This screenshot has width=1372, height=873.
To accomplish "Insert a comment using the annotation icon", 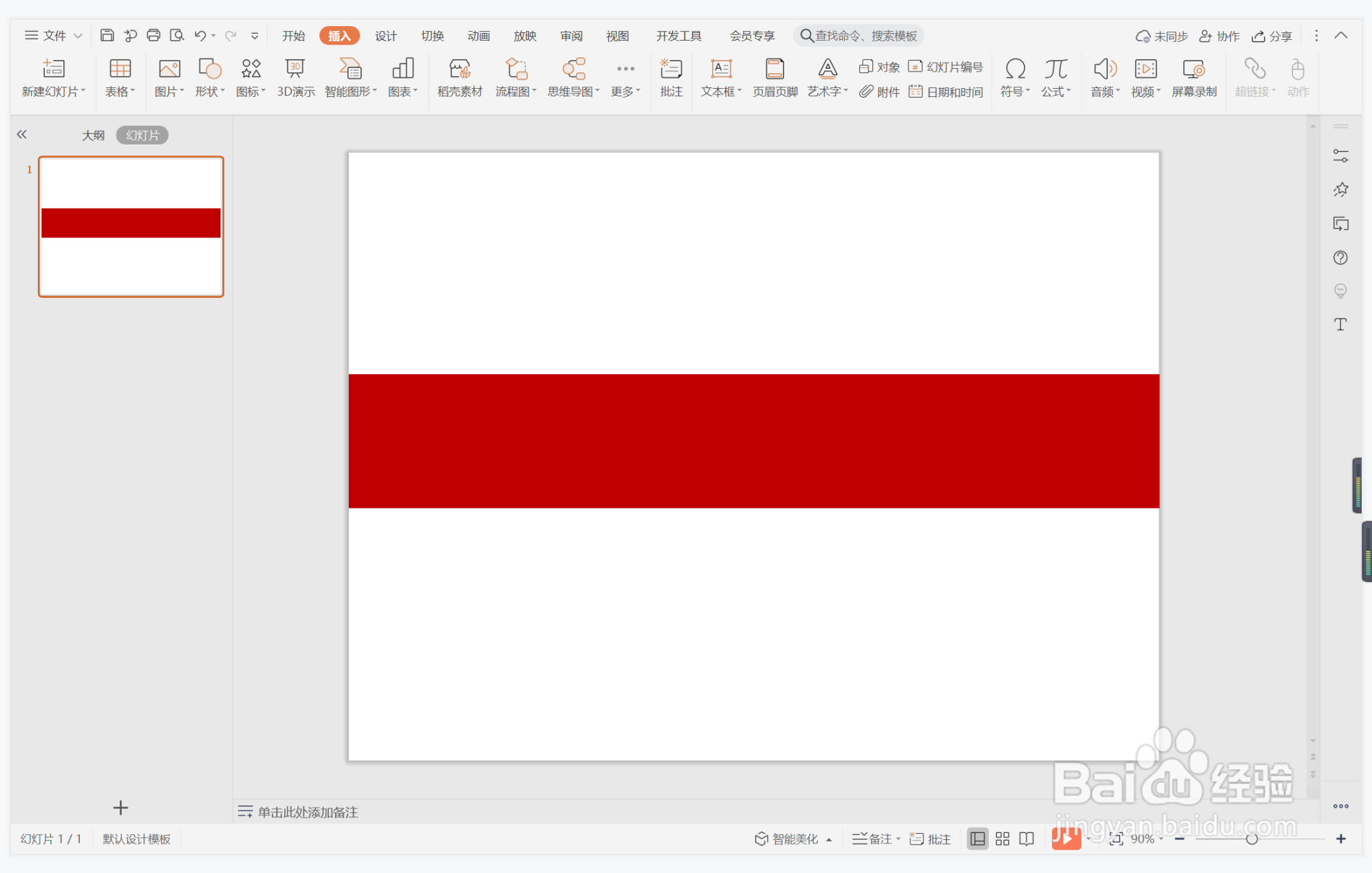I will point(671,76).
